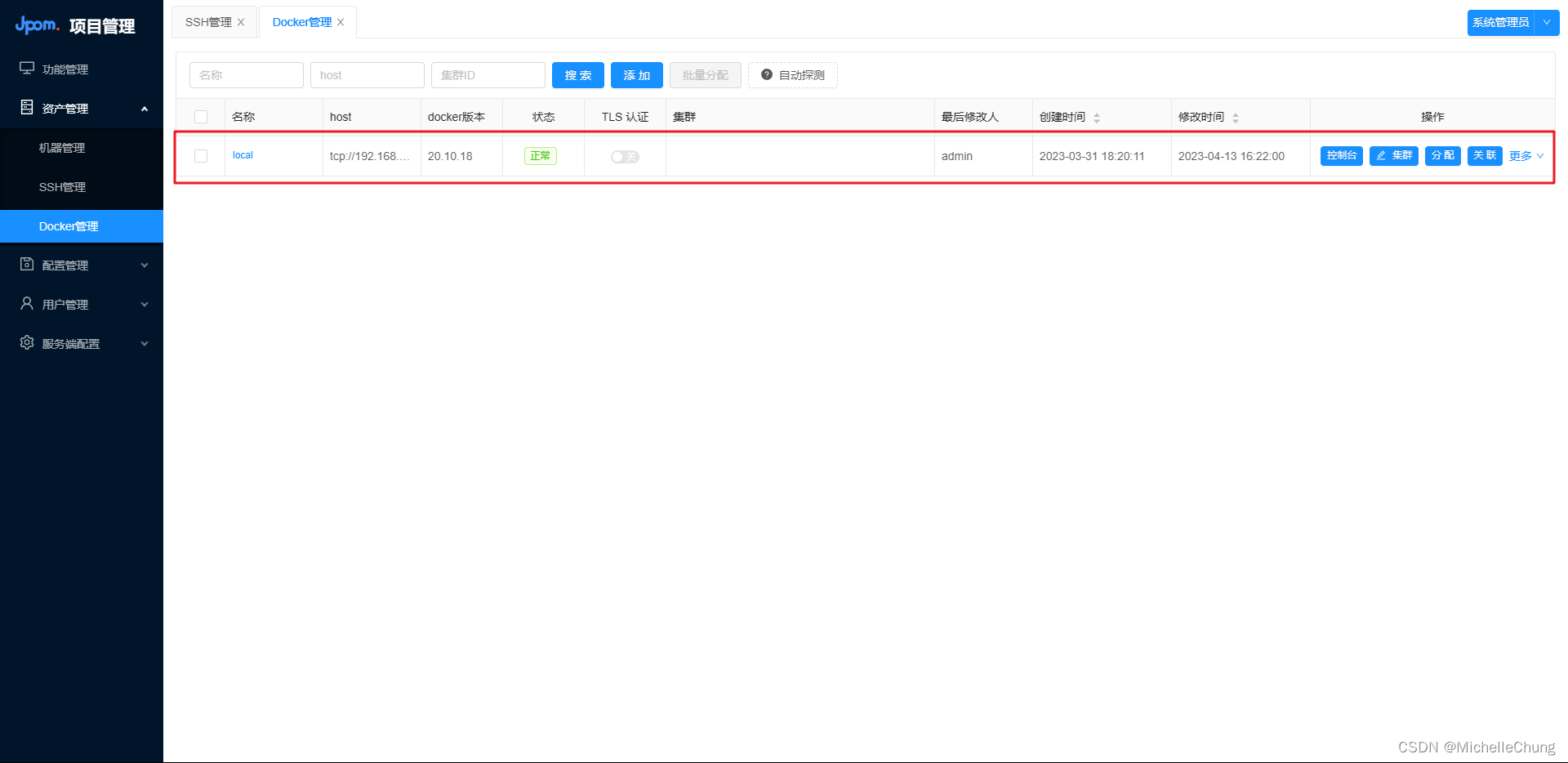Click the 自动探测 button
Viewport: 1568px width, 763px height.
point(793,75)
